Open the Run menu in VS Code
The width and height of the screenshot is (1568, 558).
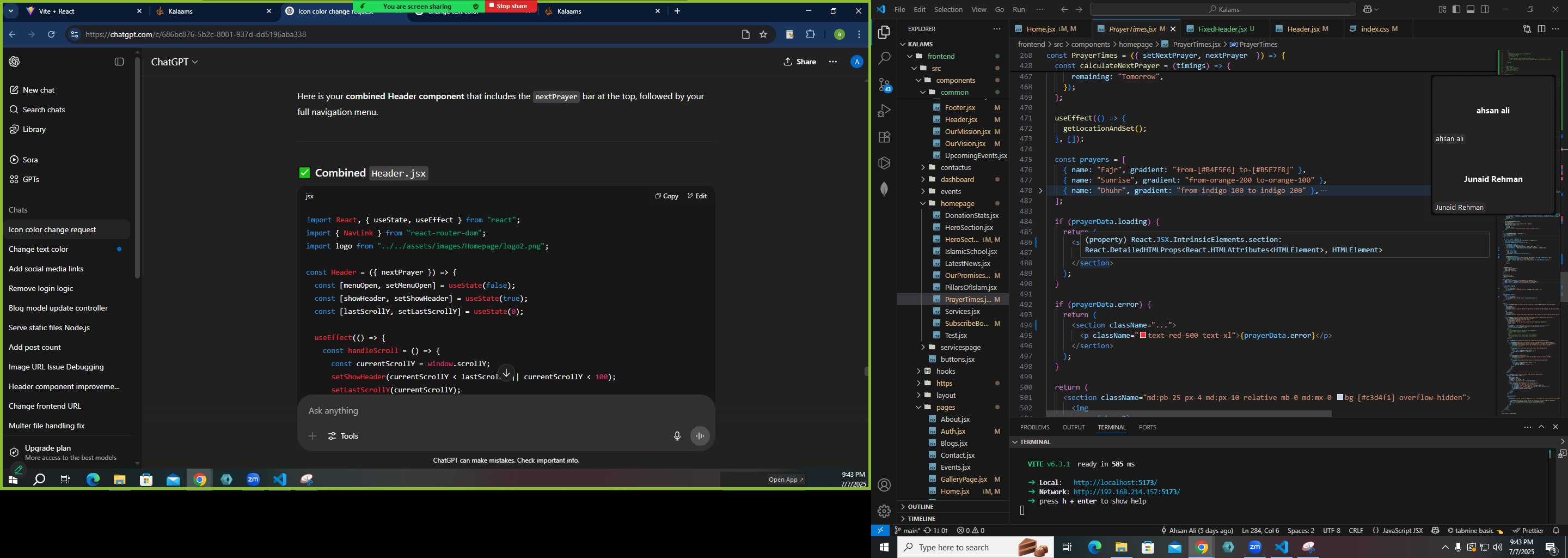coord(1019,10)
